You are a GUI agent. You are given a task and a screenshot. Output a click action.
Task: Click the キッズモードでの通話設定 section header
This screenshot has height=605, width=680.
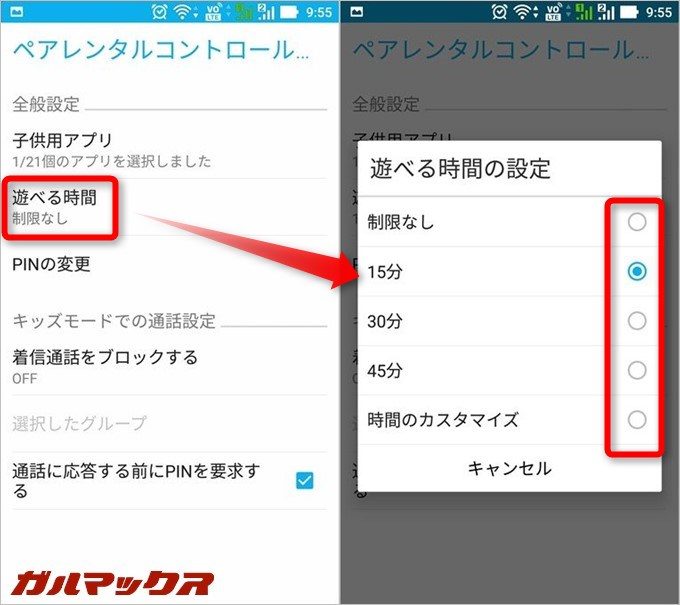[114, 321]
